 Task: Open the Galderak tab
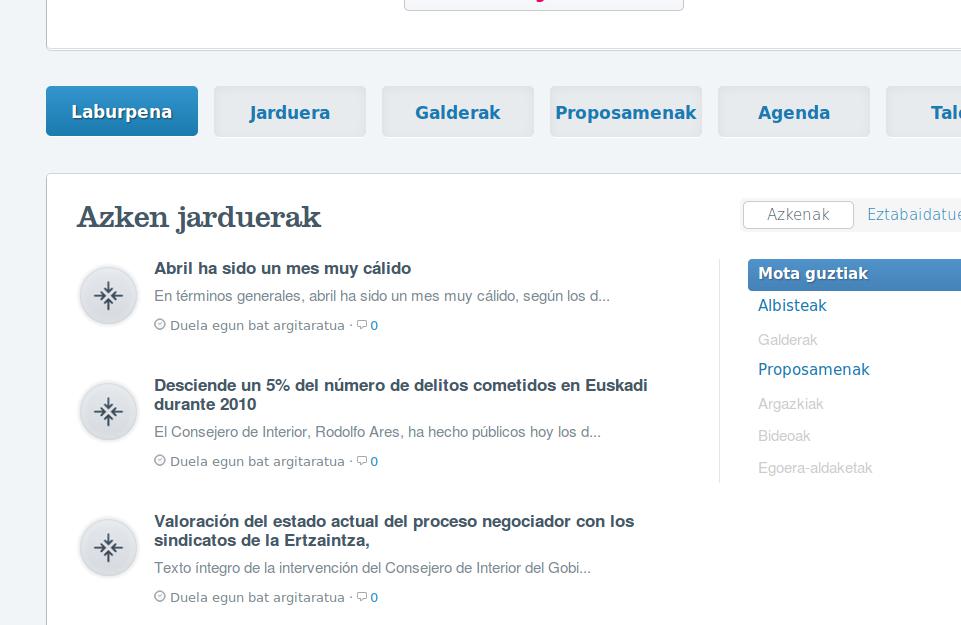[458, 112]
